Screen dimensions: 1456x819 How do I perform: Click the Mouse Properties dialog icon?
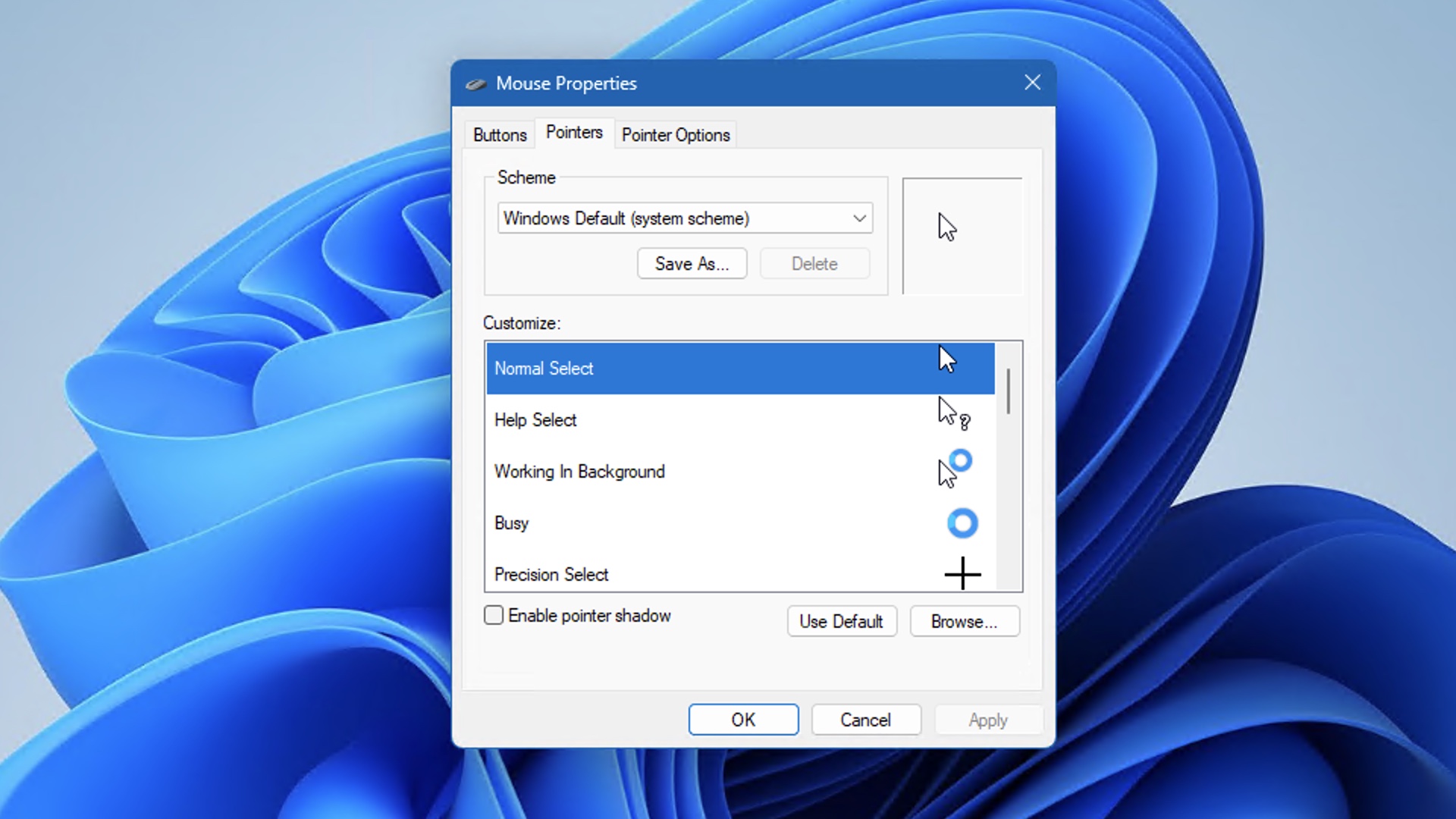[x=476, y=83]
